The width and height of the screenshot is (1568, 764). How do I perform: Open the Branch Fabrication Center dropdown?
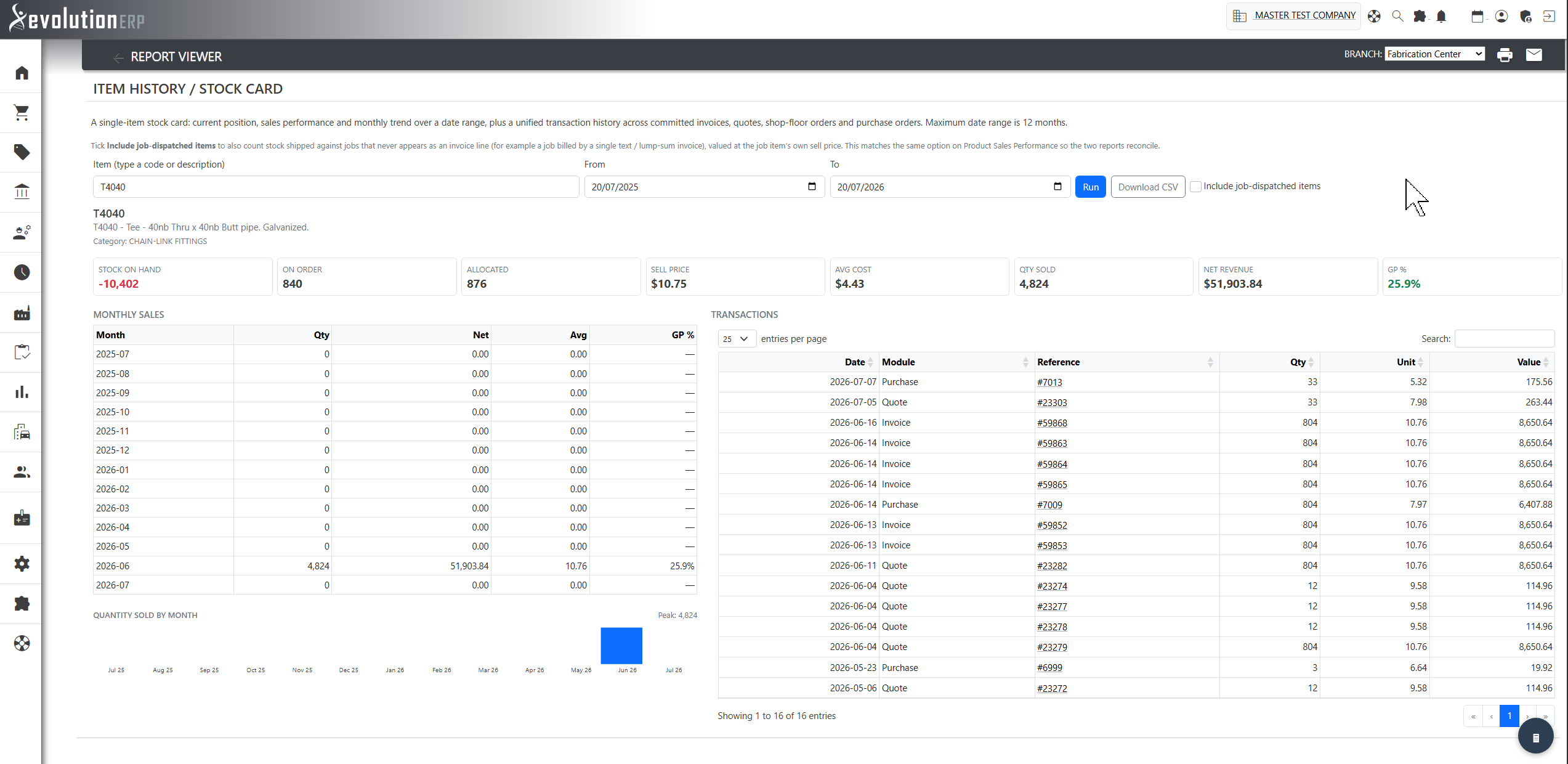click(x=1434, y=54)
